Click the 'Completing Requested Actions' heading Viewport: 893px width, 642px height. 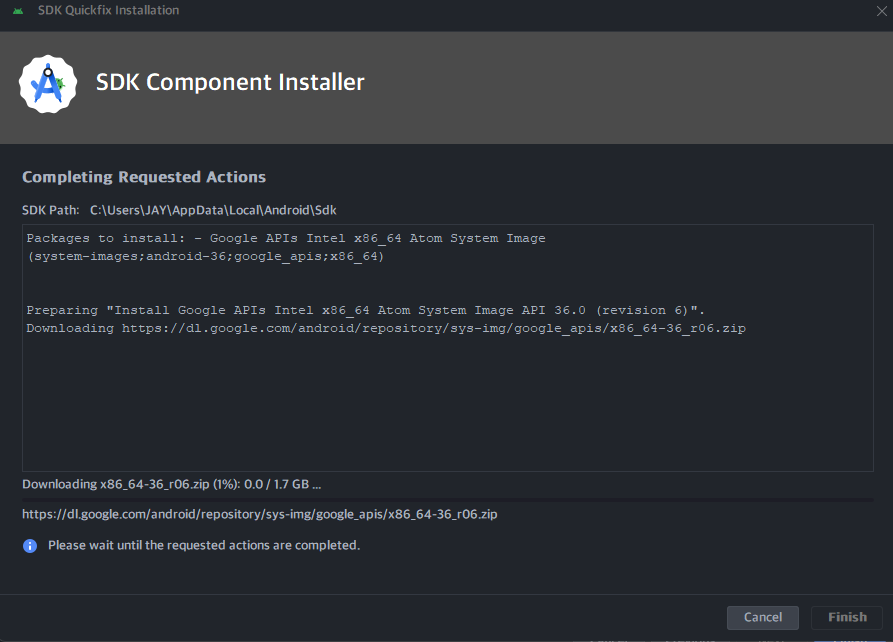point(144,177)
